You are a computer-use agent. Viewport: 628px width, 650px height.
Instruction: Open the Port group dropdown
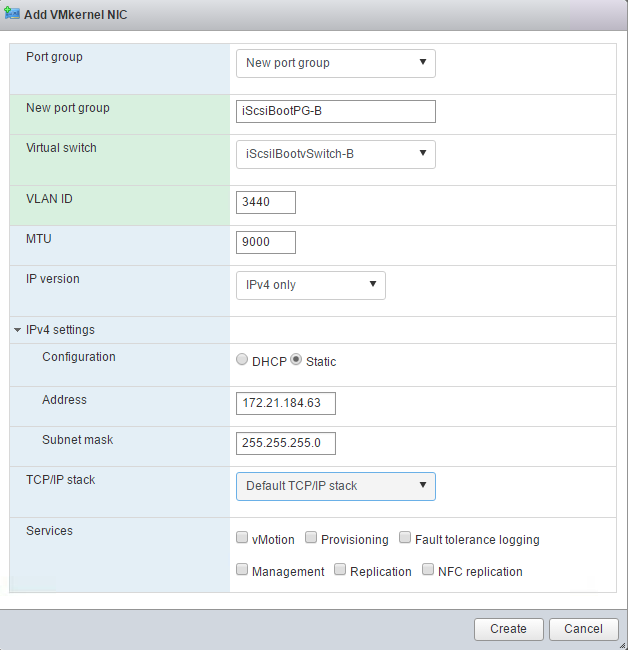pos(336,63)
